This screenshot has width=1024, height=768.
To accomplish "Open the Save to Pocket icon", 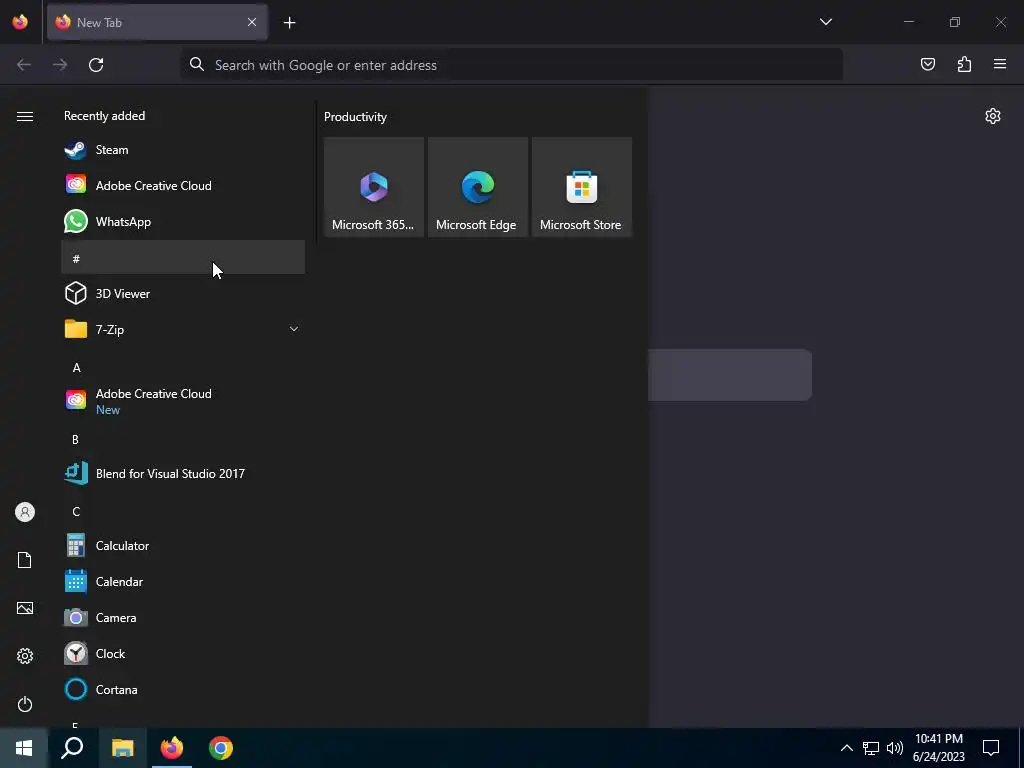I will click(x=927, y=64).
